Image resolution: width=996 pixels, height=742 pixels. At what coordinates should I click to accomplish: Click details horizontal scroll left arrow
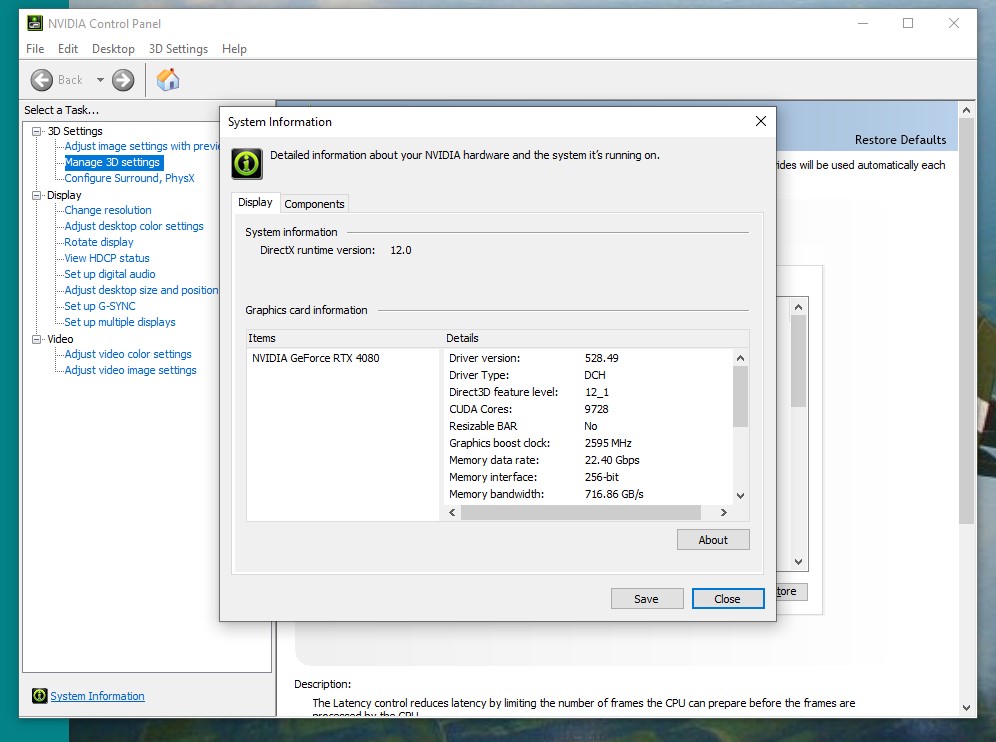tap(452, 513)
